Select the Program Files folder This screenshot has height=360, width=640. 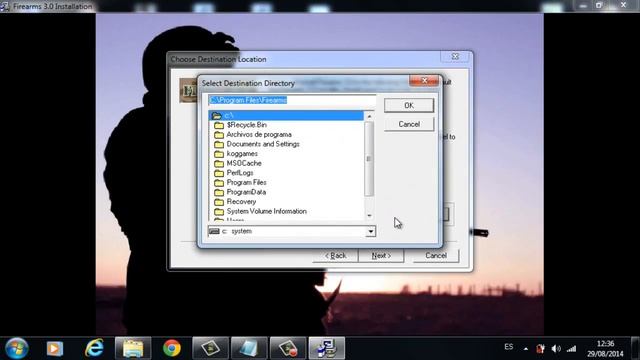pos(246,182)
